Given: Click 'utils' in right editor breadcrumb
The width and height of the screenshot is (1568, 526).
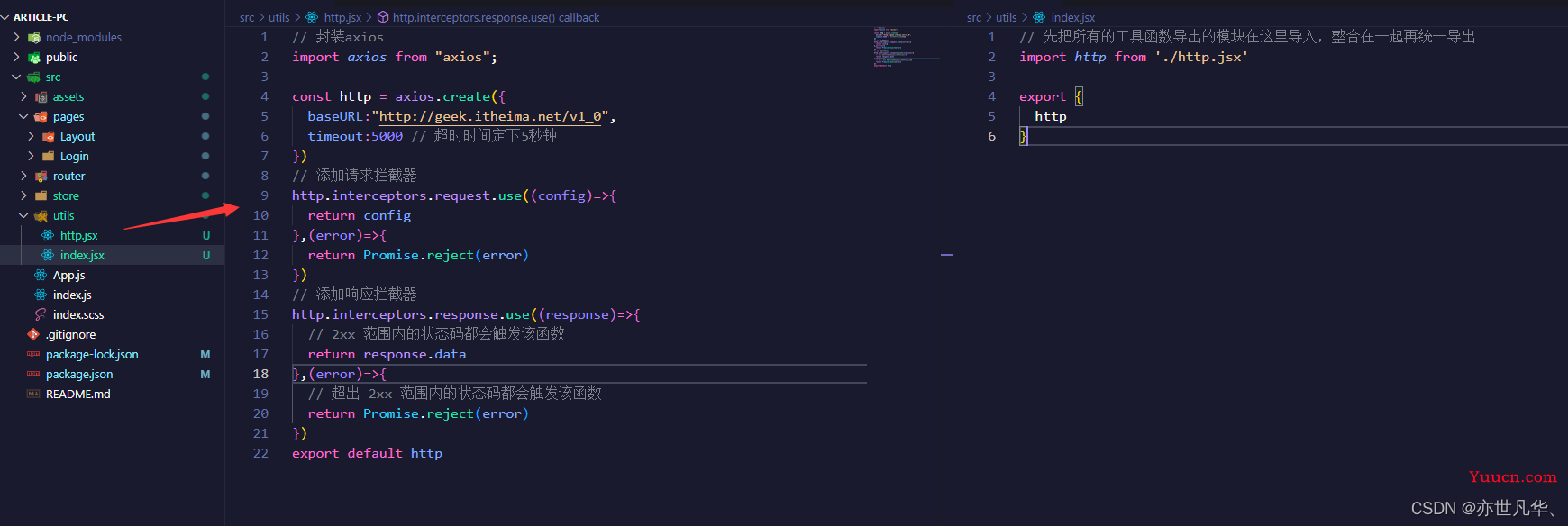Looking at the screenshot, I should (1006, 17).
